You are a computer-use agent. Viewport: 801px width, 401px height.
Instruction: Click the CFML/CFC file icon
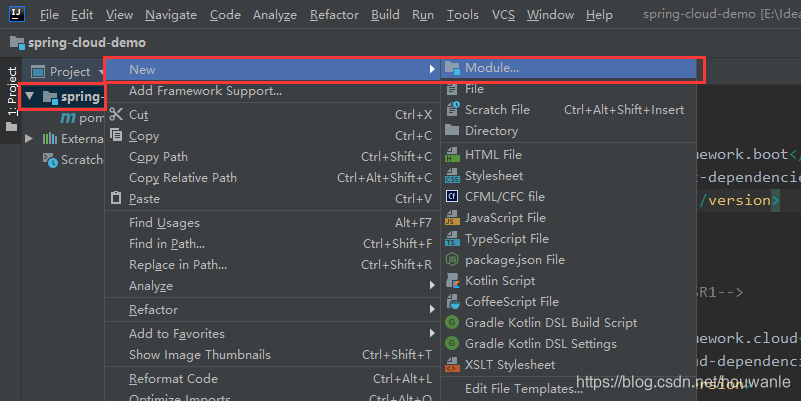coord(452,196)
